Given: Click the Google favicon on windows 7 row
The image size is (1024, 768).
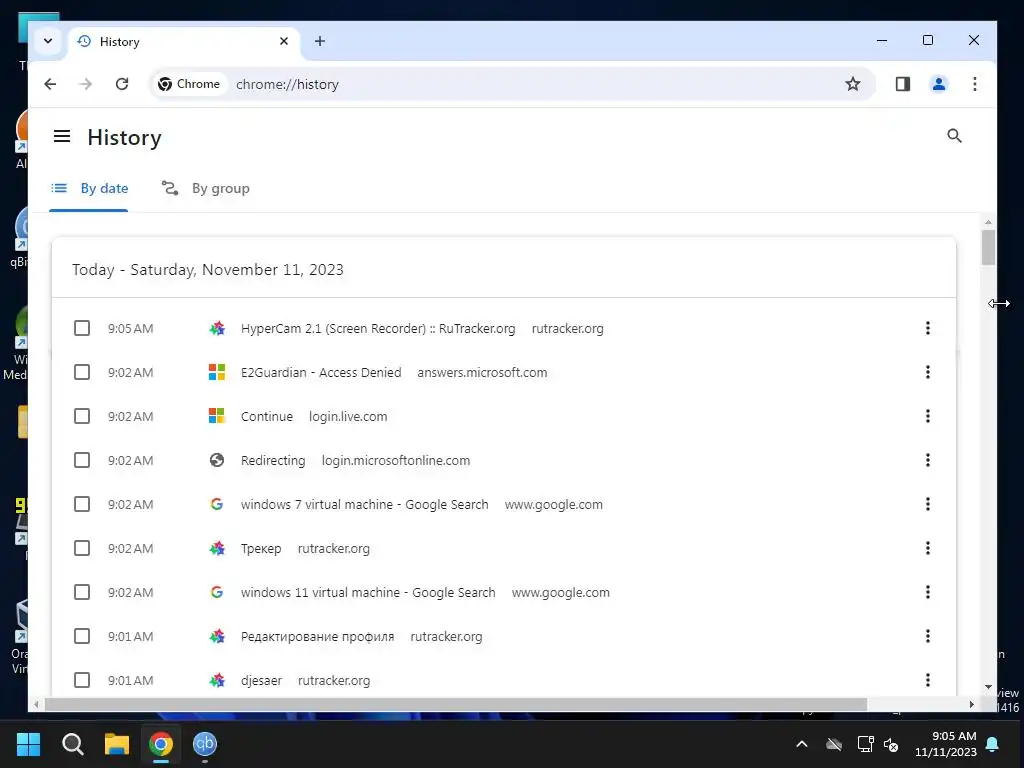Looking at the screenshot, I should pyautogui.click(x=217, y=504).
